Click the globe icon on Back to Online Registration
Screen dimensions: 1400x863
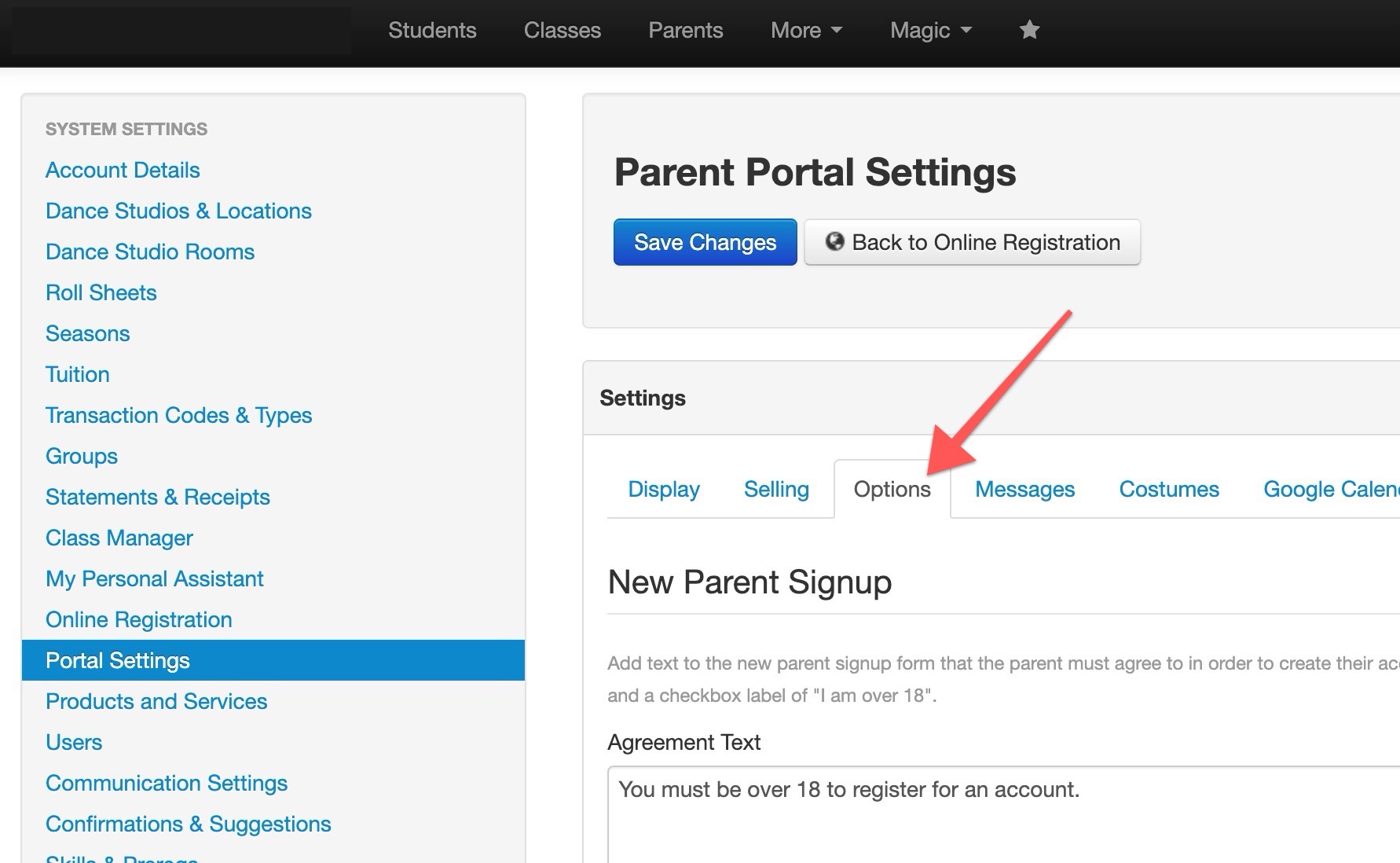tap(834, 241)
